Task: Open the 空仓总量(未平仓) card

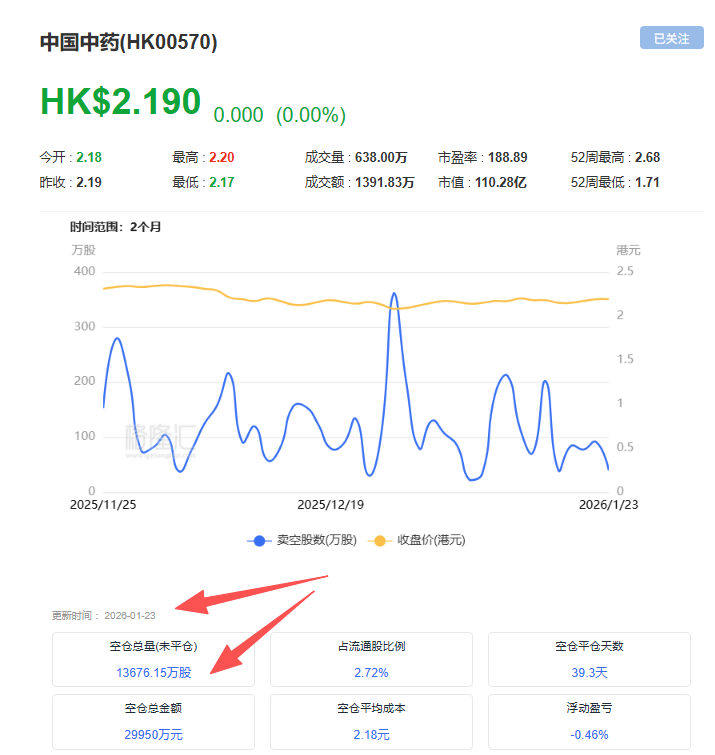Action: [x=153, y=659]
